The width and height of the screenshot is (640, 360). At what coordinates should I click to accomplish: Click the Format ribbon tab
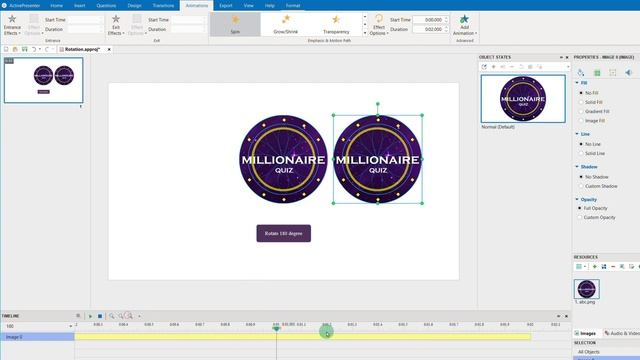click(x=293, y=6)
